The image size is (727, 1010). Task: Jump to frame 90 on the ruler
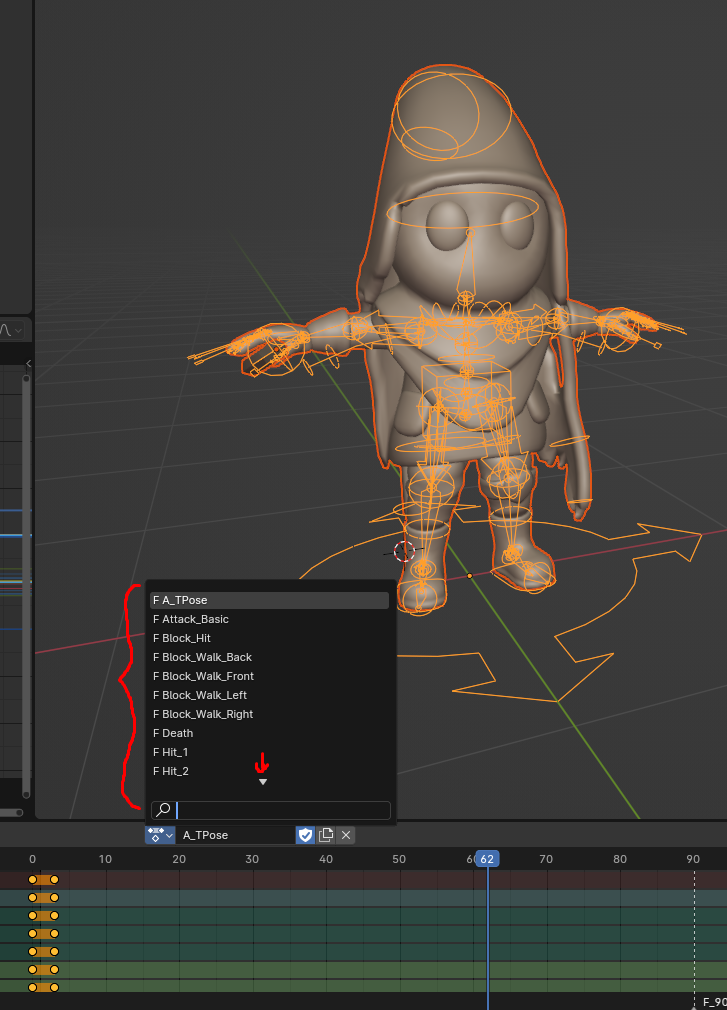(x=693, y=859)
